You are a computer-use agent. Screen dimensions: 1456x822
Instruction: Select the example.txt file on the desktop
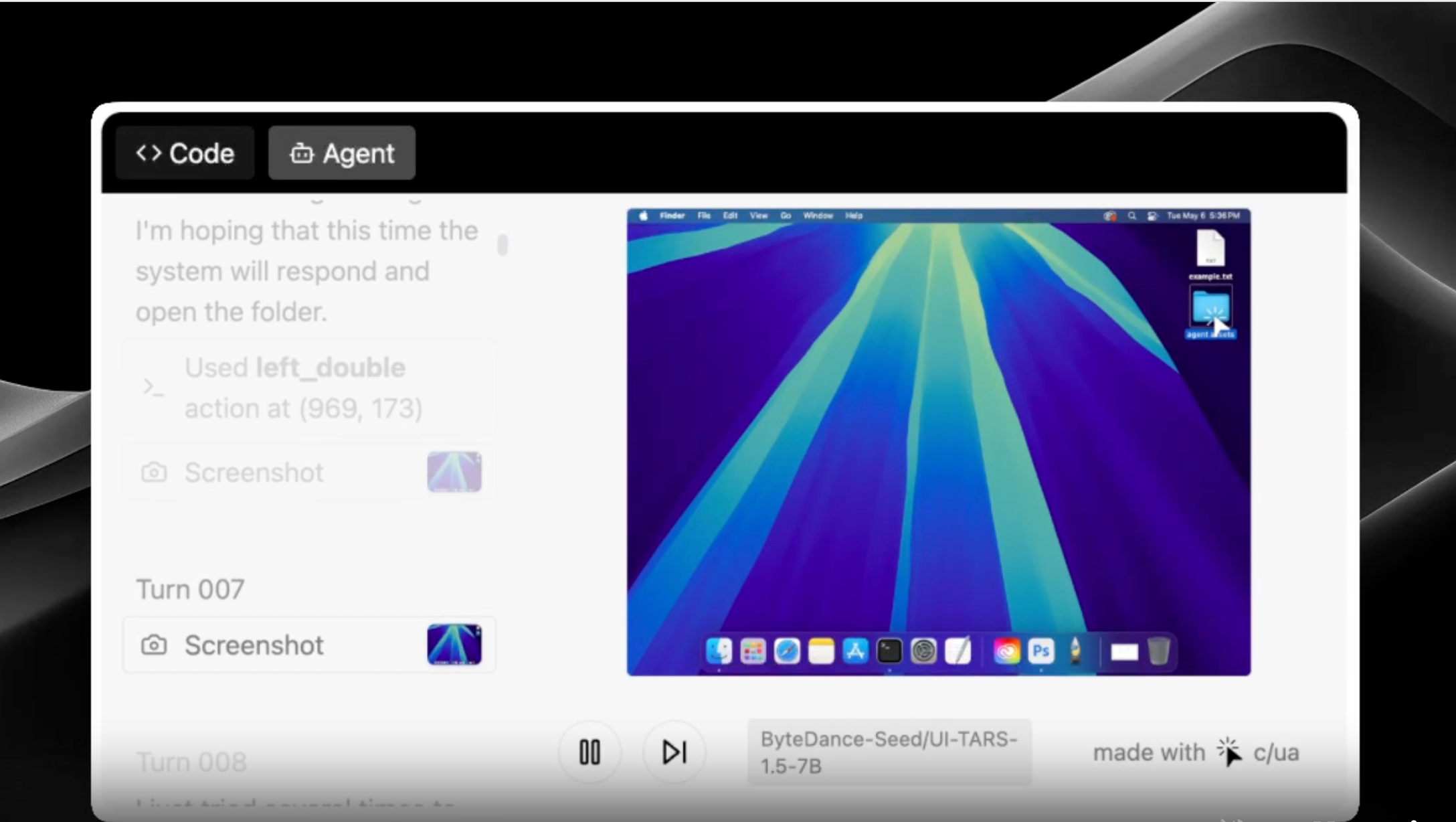(1210, 254)
